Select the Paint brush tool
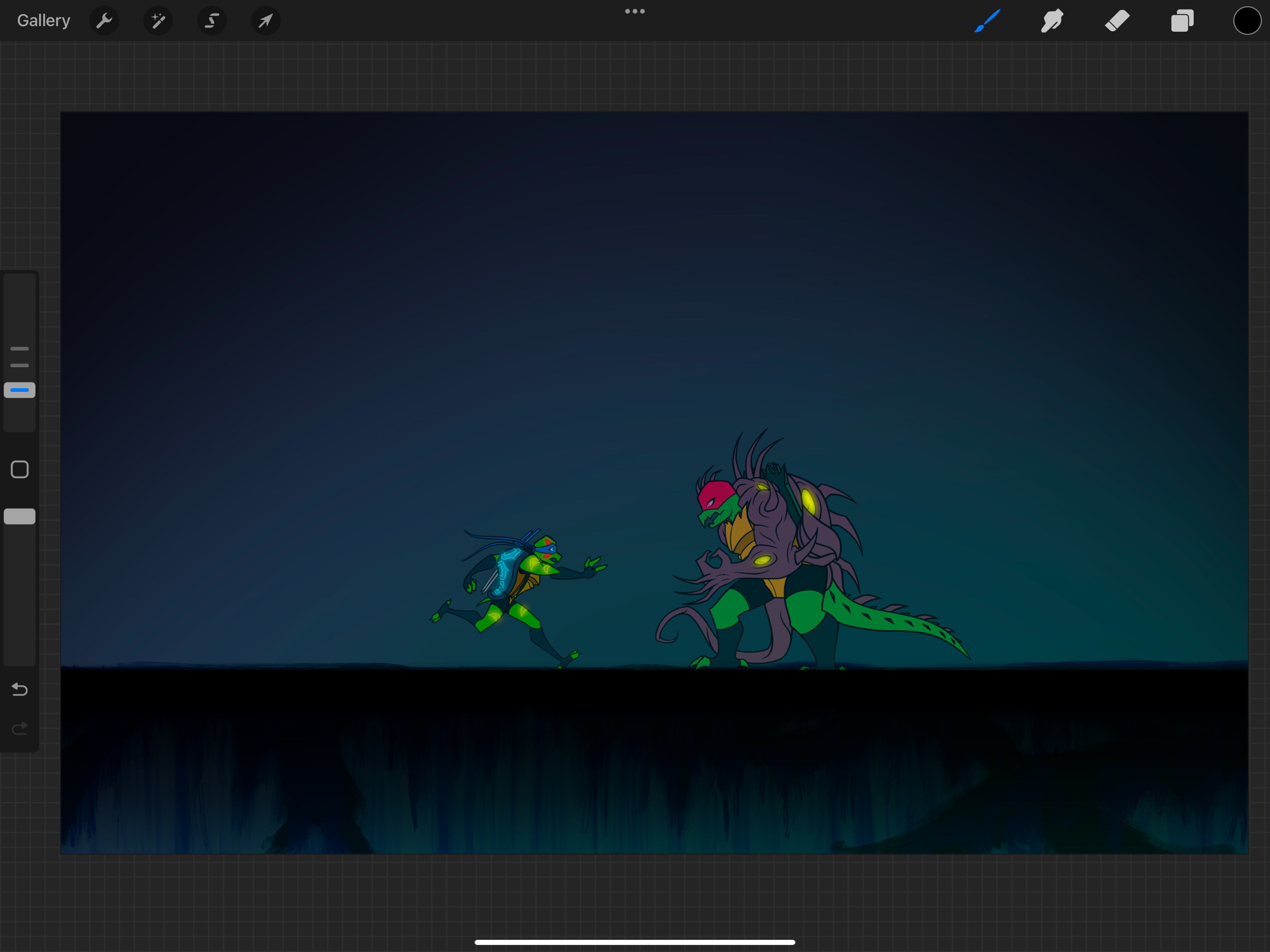The height and width of the screenshot is (952, 1270). point(987,21)
